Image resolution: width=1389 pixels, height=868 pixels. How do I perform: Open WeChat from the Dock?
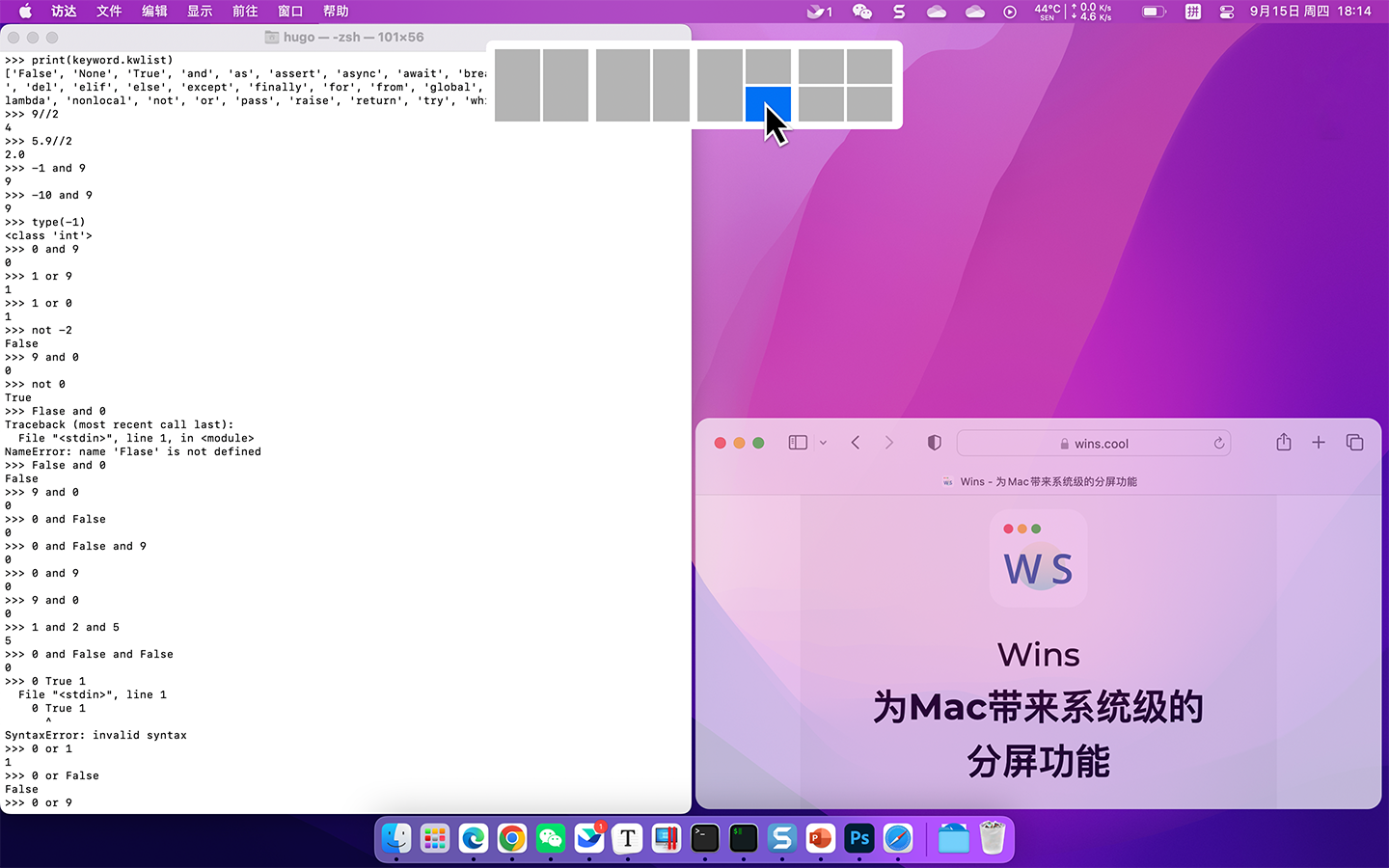tap(550, 839)
